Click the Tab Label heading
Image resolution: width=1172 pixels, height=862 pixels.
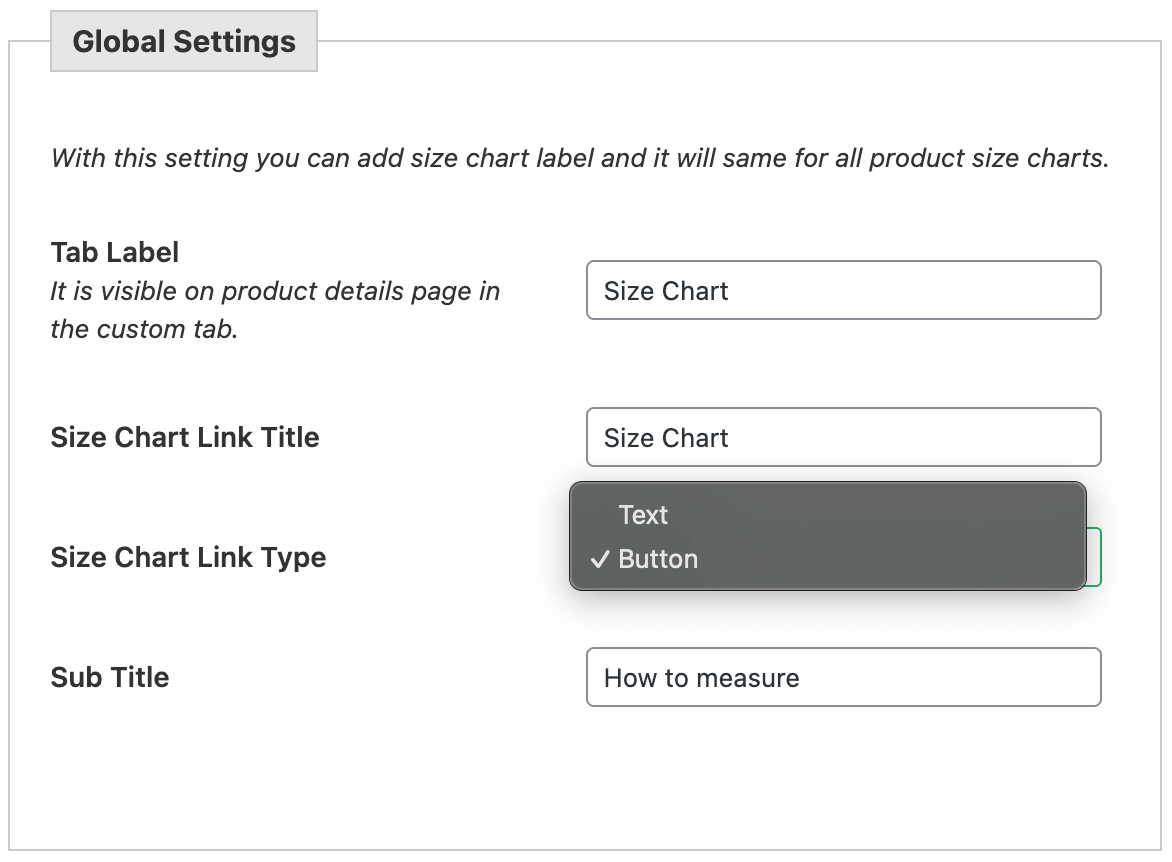(113, 253)
